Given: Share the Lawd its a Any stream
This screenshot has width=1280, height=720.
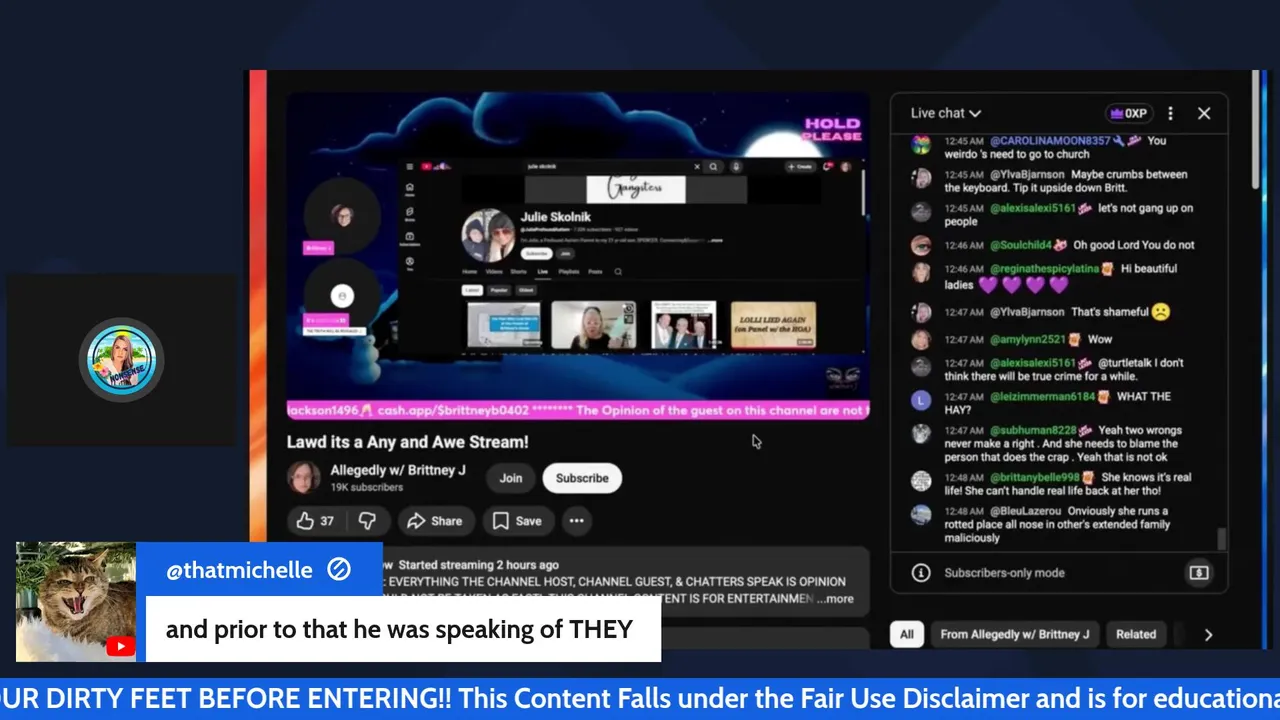Looking at the screenshot, I should [434, 520].
